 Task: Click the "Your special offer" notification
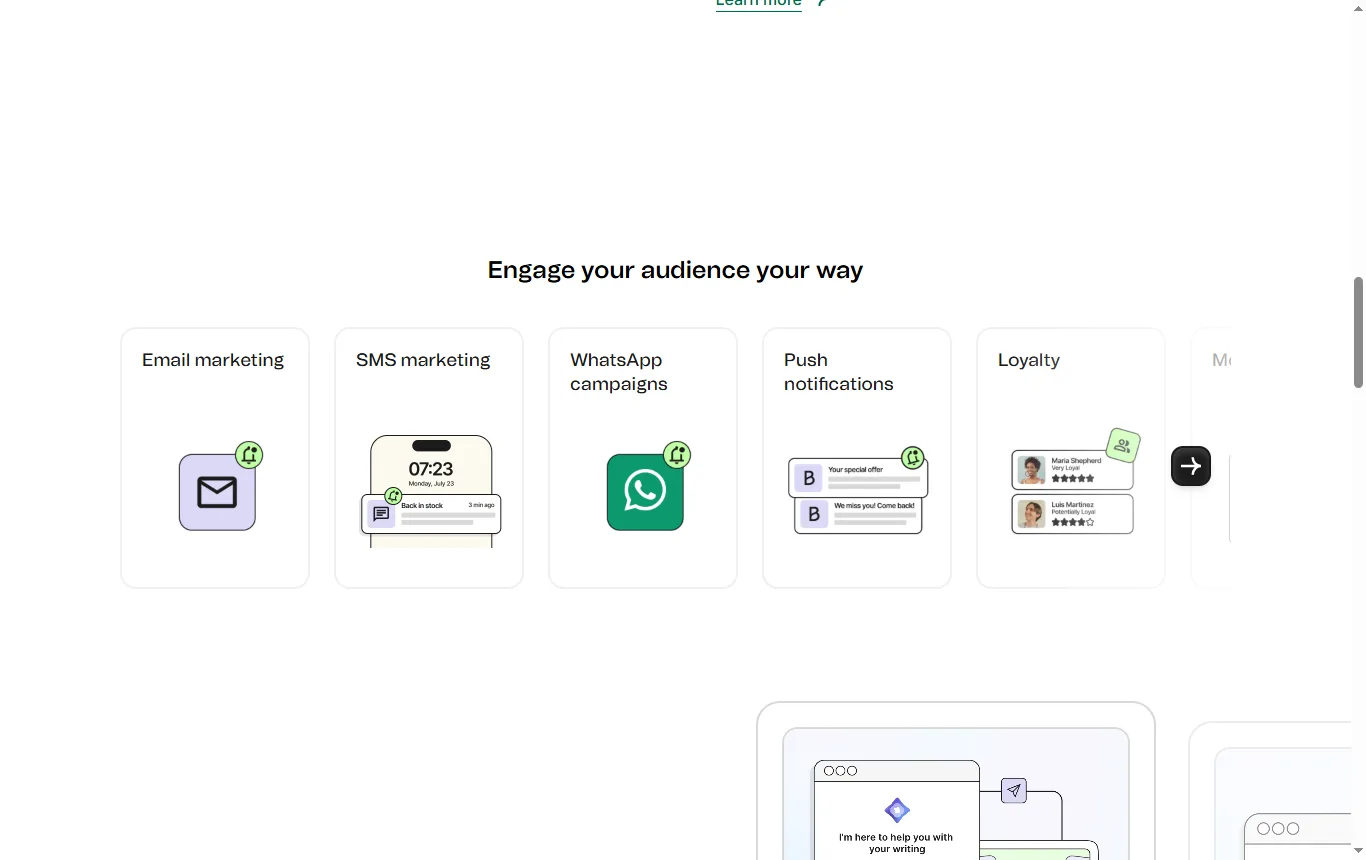[858, 478]
